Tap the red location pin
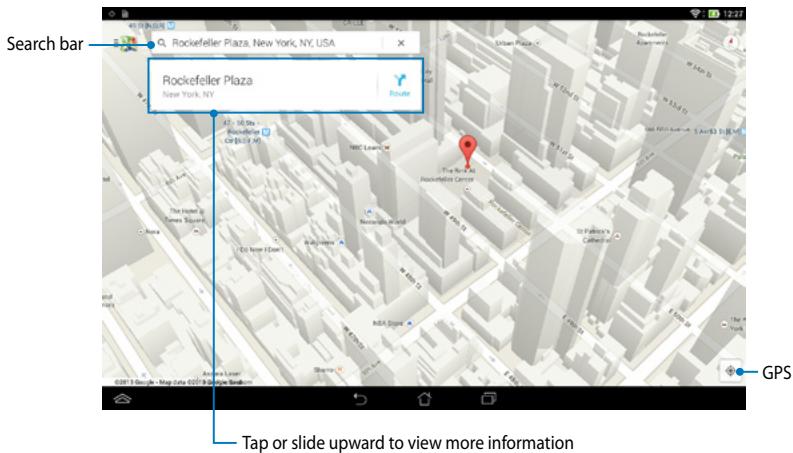The image size is (793, 453). coord(468,151)
